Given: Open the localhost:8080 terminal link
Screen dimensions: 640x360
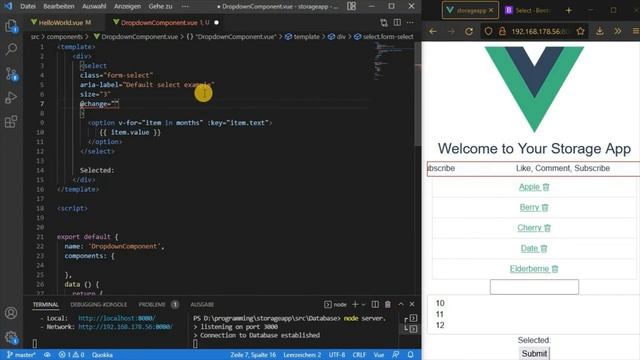Looking at the screenshot, I should tap(117, 318).
